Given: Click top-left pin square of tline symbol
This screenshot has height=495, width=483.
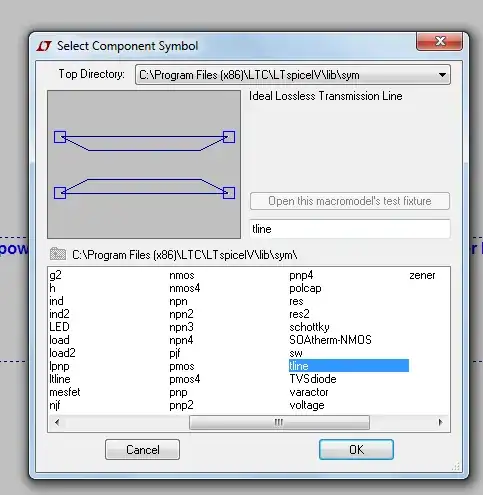Looking at the screenshot, I should (x=60, y=137).
